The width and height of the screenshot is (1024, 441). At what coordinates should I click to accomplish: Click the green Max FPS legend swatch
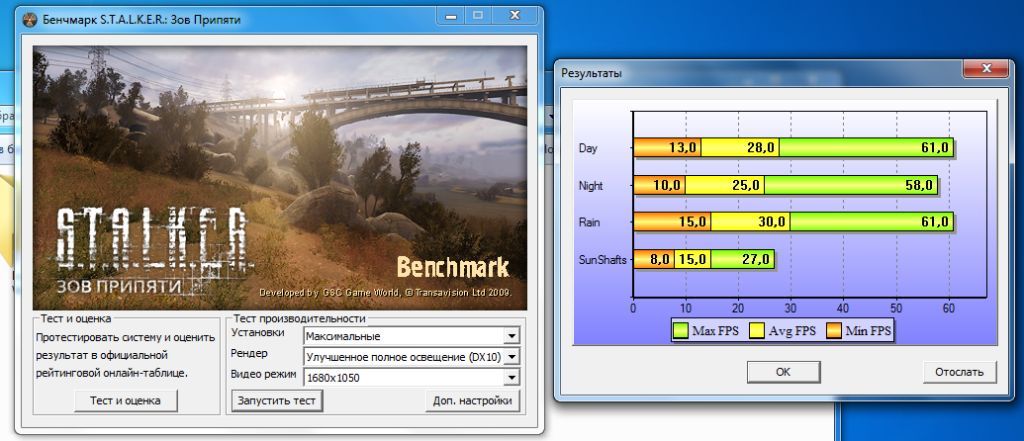click(680, 331)
